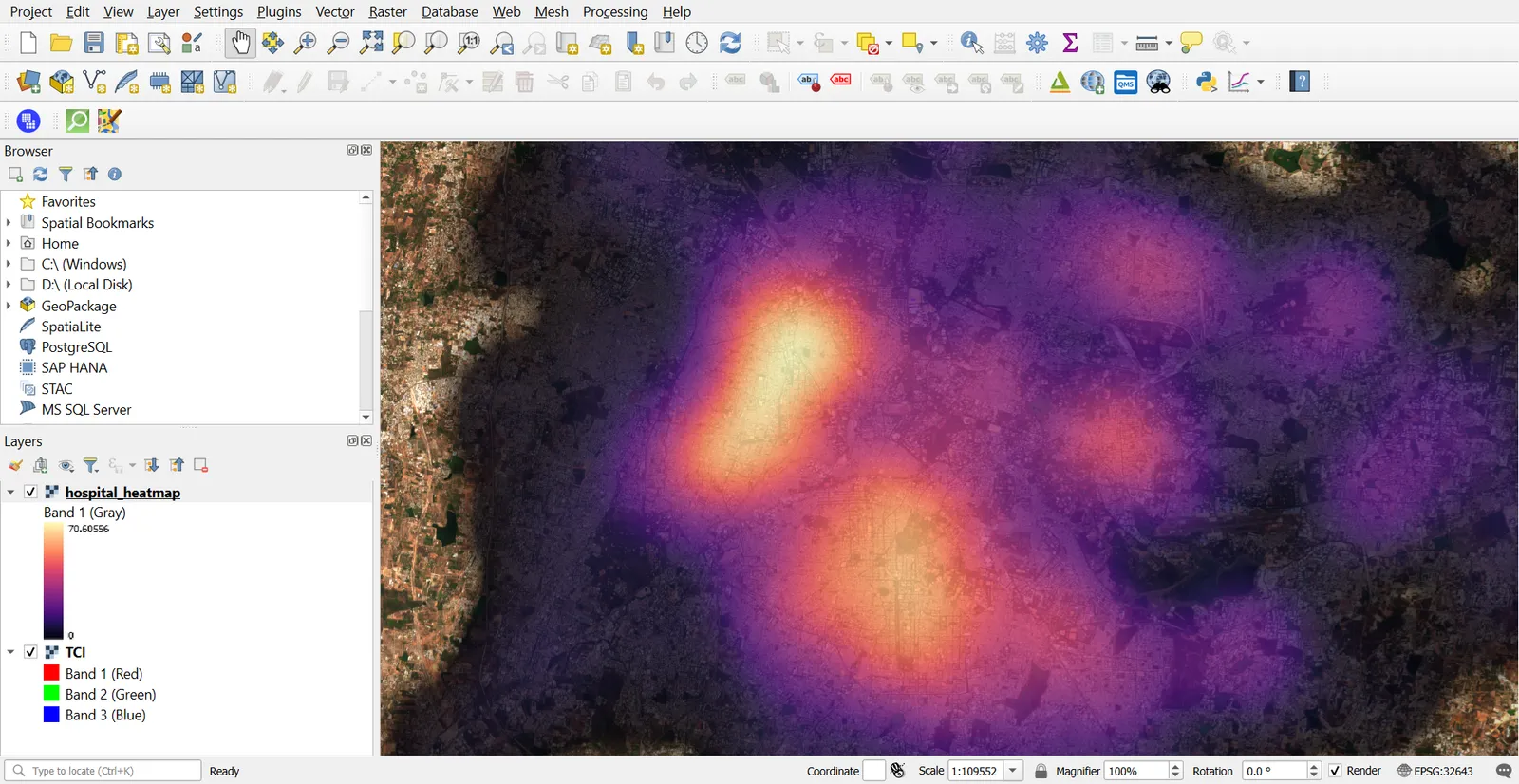This screenshot has height=784, width=1519.
Task: Toggle the scale lock icon
Action: [1041, 771]
